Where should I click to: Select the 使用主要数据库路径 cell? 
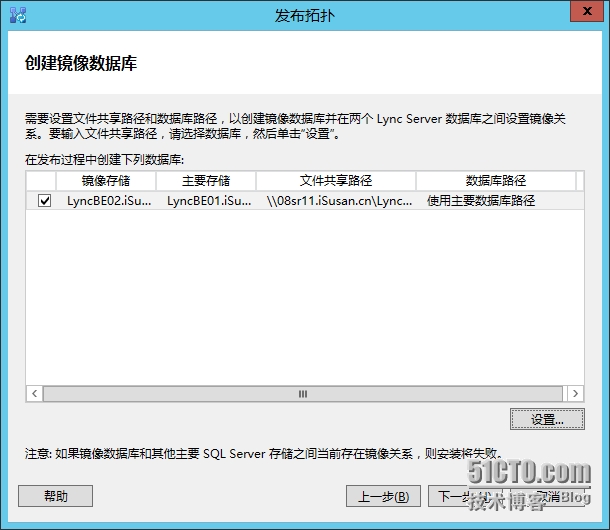click(x=481, y=201)
